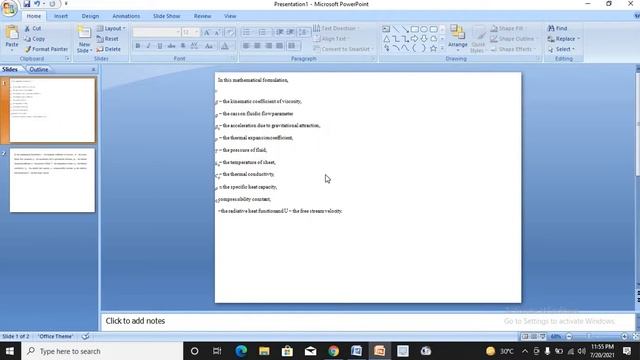Screen dimensions: 640x360
Task: Open the Design ribbon tab
Action: point(90,16)
